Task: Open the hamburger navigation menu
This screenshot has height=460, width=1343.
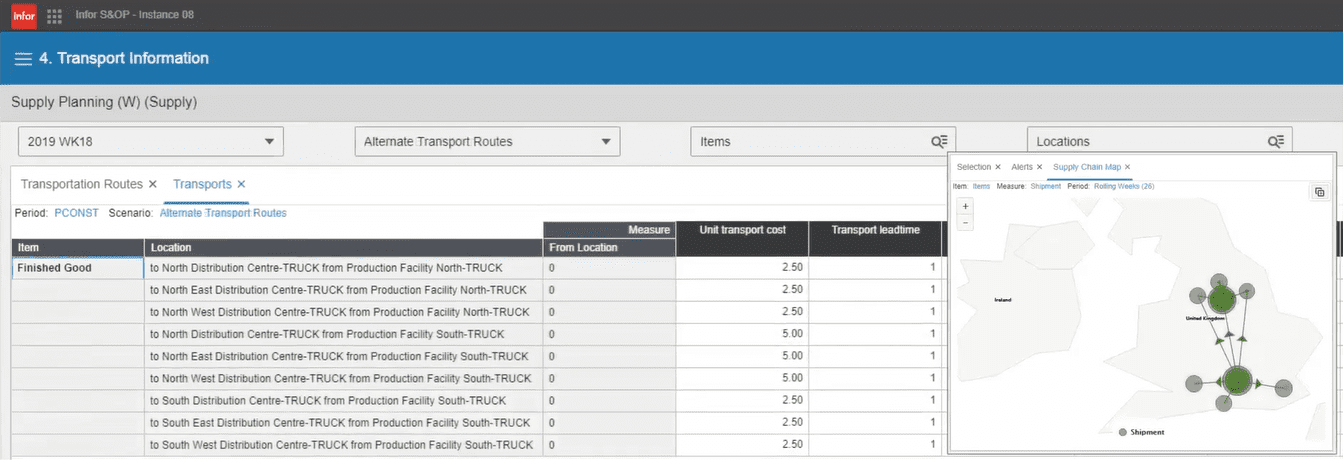Action: pos(23,59)
